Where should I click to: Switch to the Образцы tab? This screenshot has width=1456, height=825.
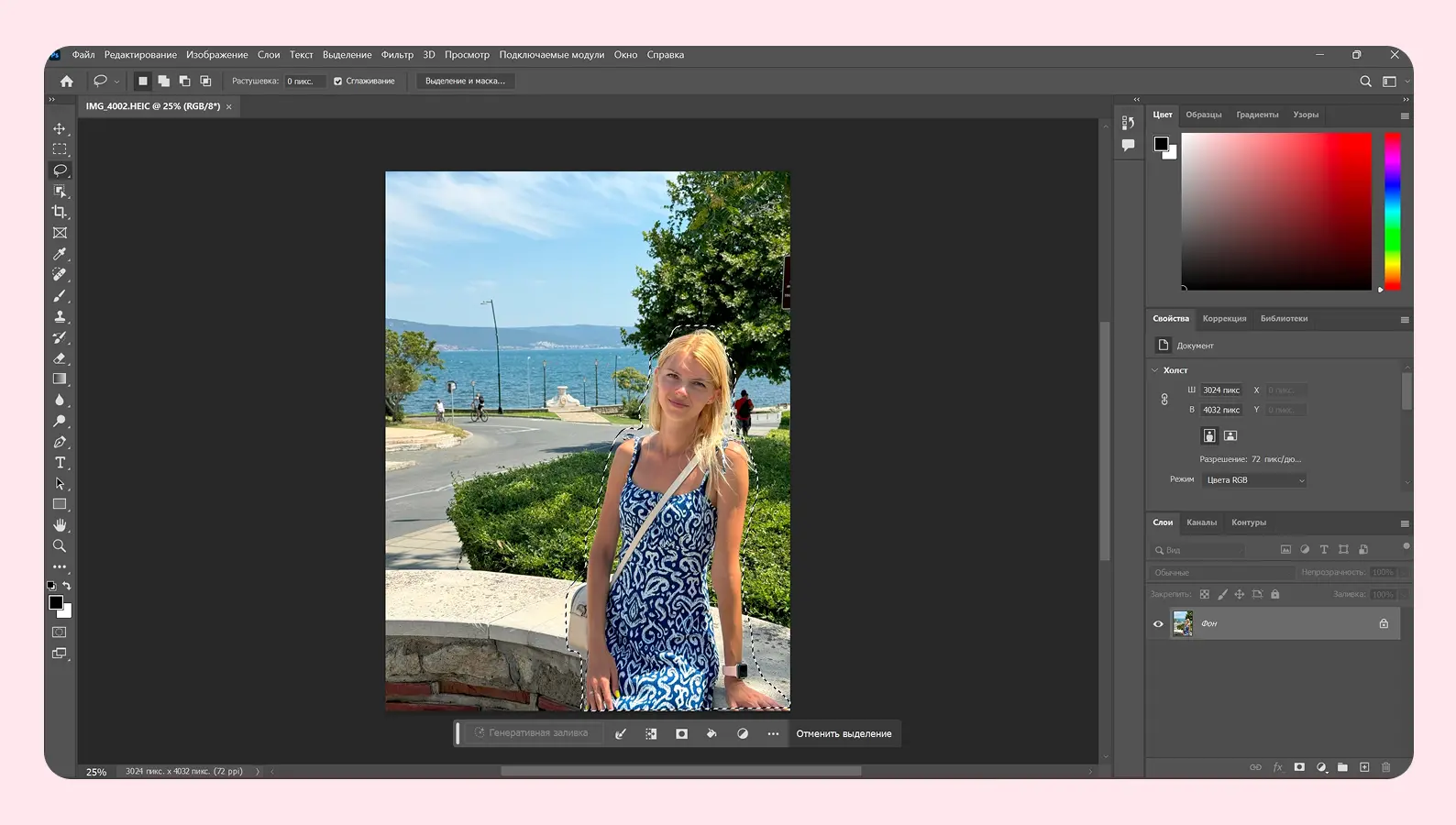[x=1204, y=115]
